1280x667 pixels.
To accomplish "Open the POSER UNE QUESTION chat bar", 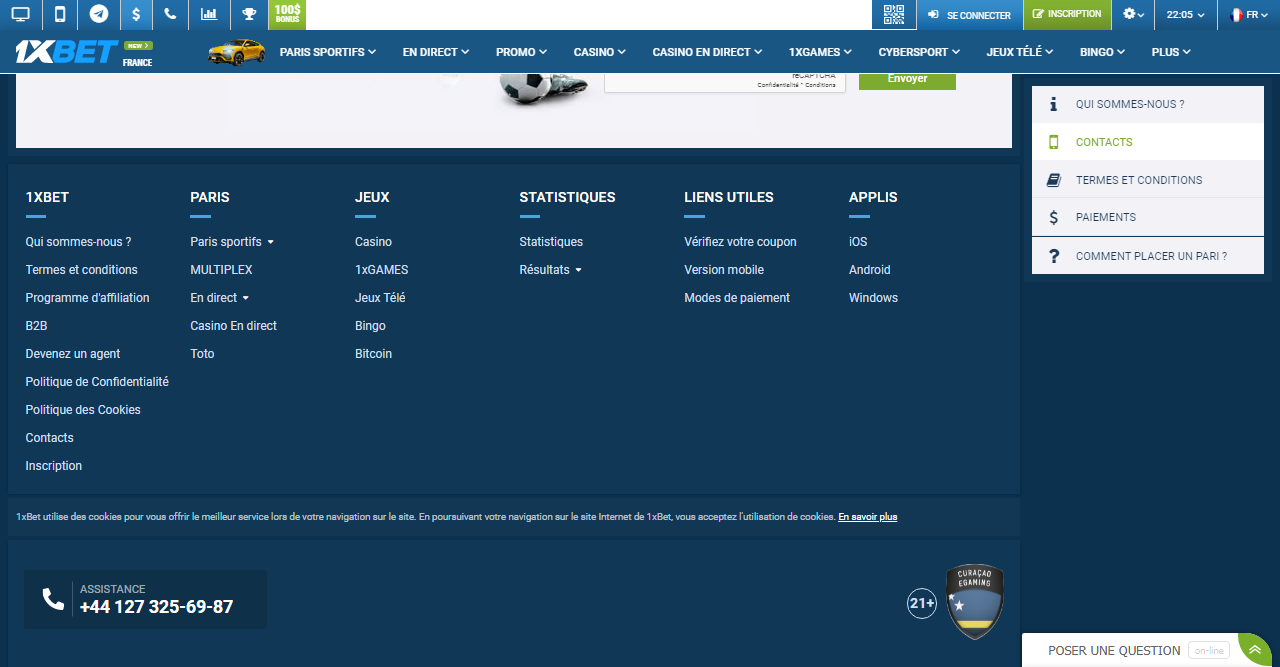I will pos(1130,650).
